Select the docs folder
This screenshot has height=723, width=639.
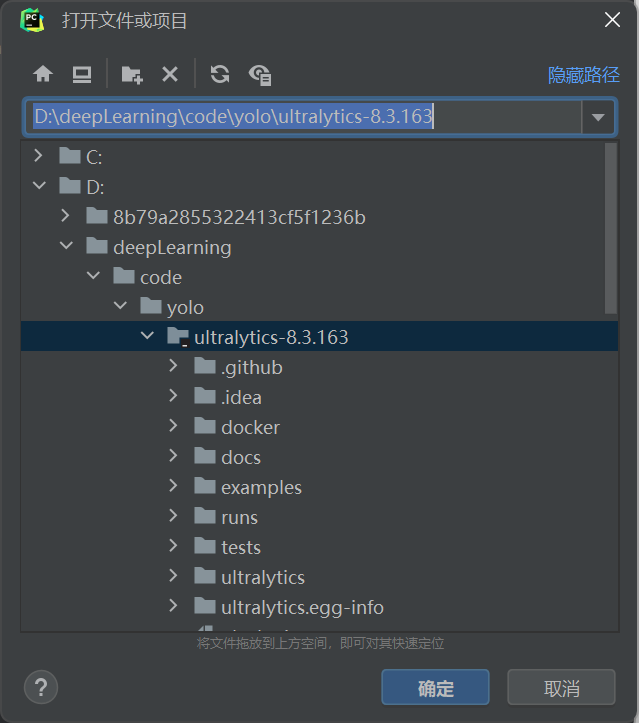[x=319, y=456]
